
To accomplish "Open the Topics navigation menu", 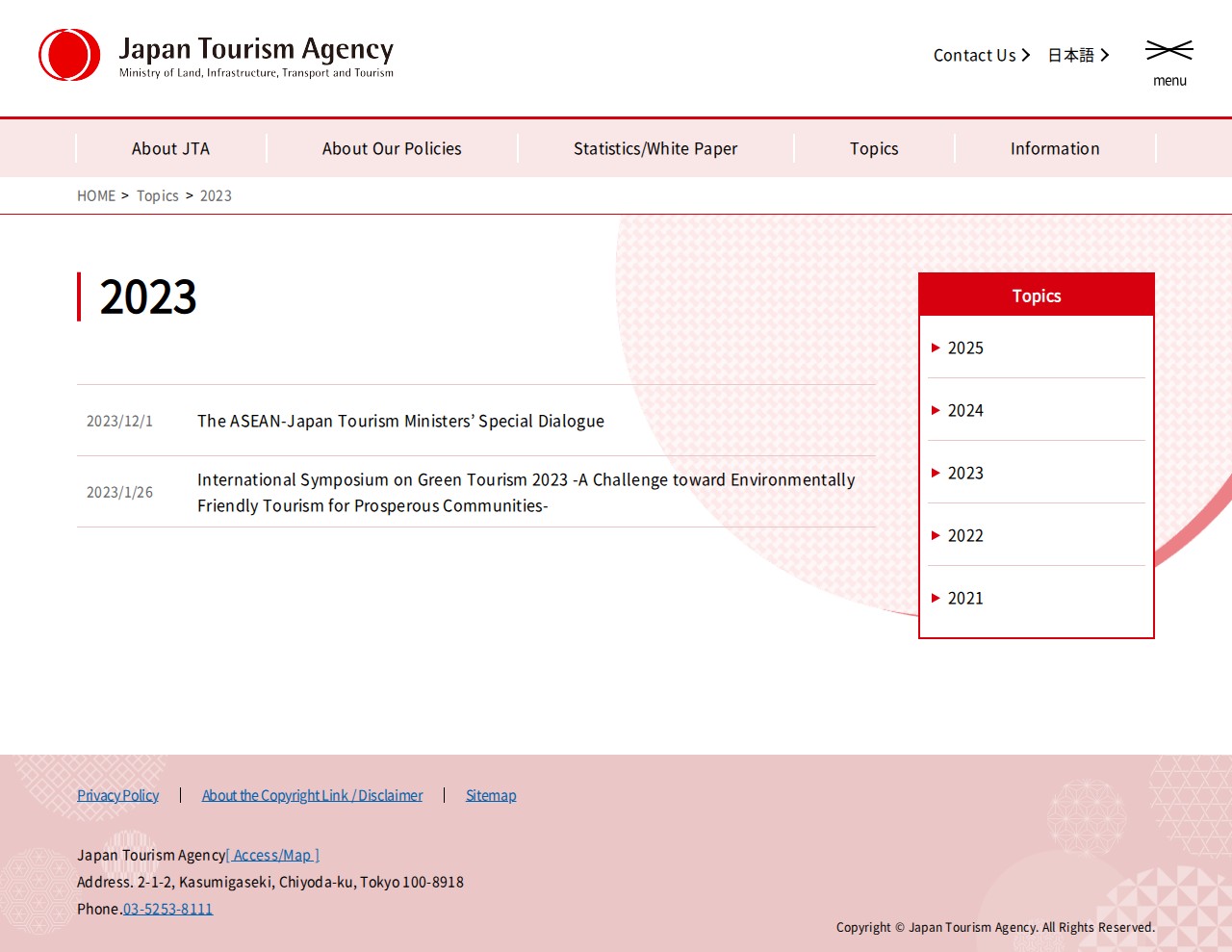I will click(874, 148).
